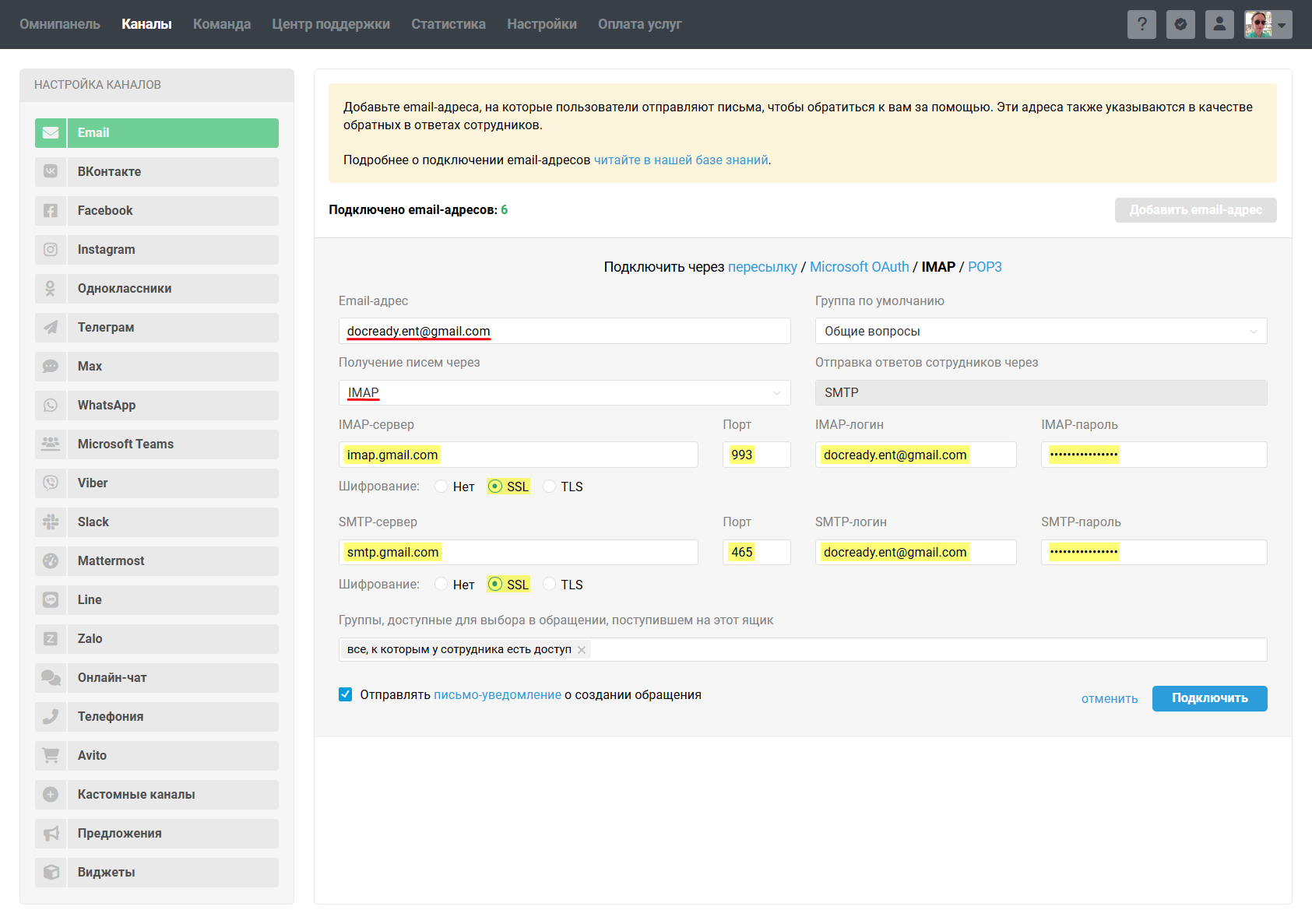The height and width of the screenshot is (924, 1312).
Task: Expand the 'Общие вопросы' default group dropdown
Action: tap(1040, 331)
